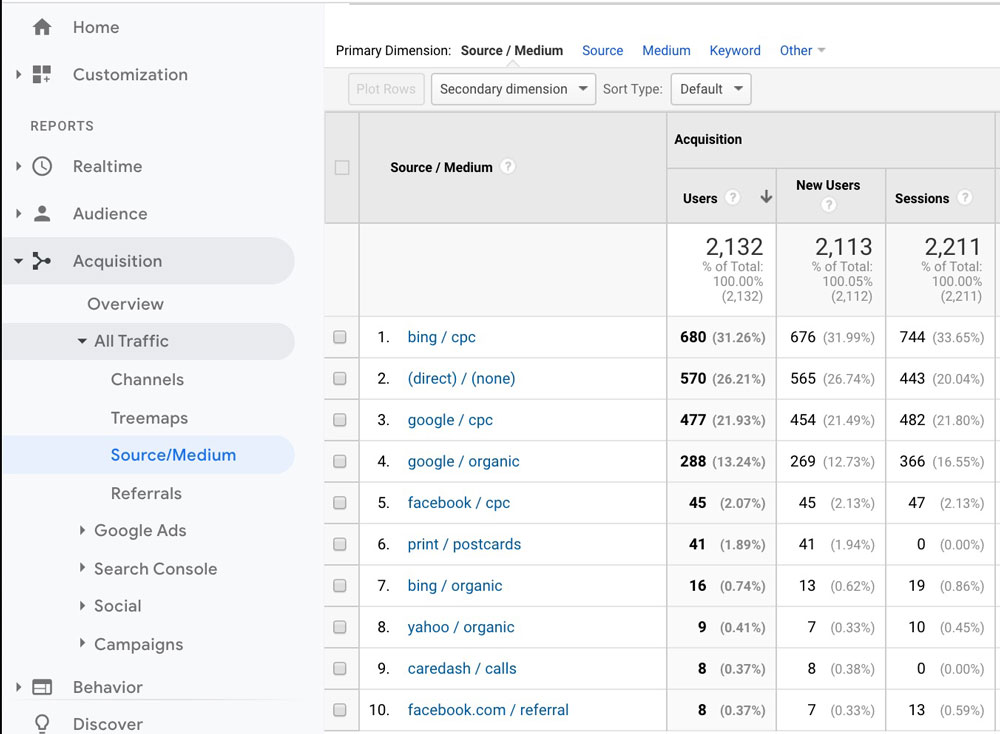Viewport: 1000px width, 734px height.
Task: Click the descending sort arrow in Users column
Action: click(x=767, y=197)
